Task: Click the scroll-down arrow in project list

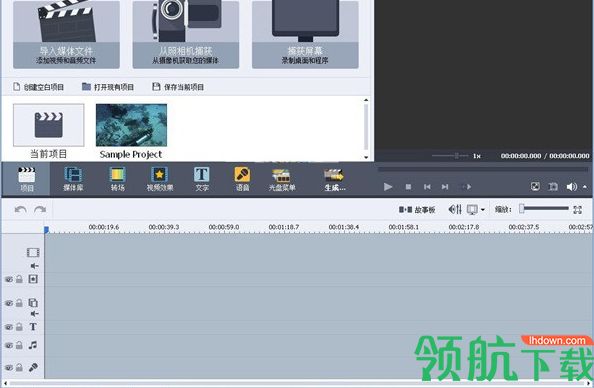Action: tap(366, 157)
